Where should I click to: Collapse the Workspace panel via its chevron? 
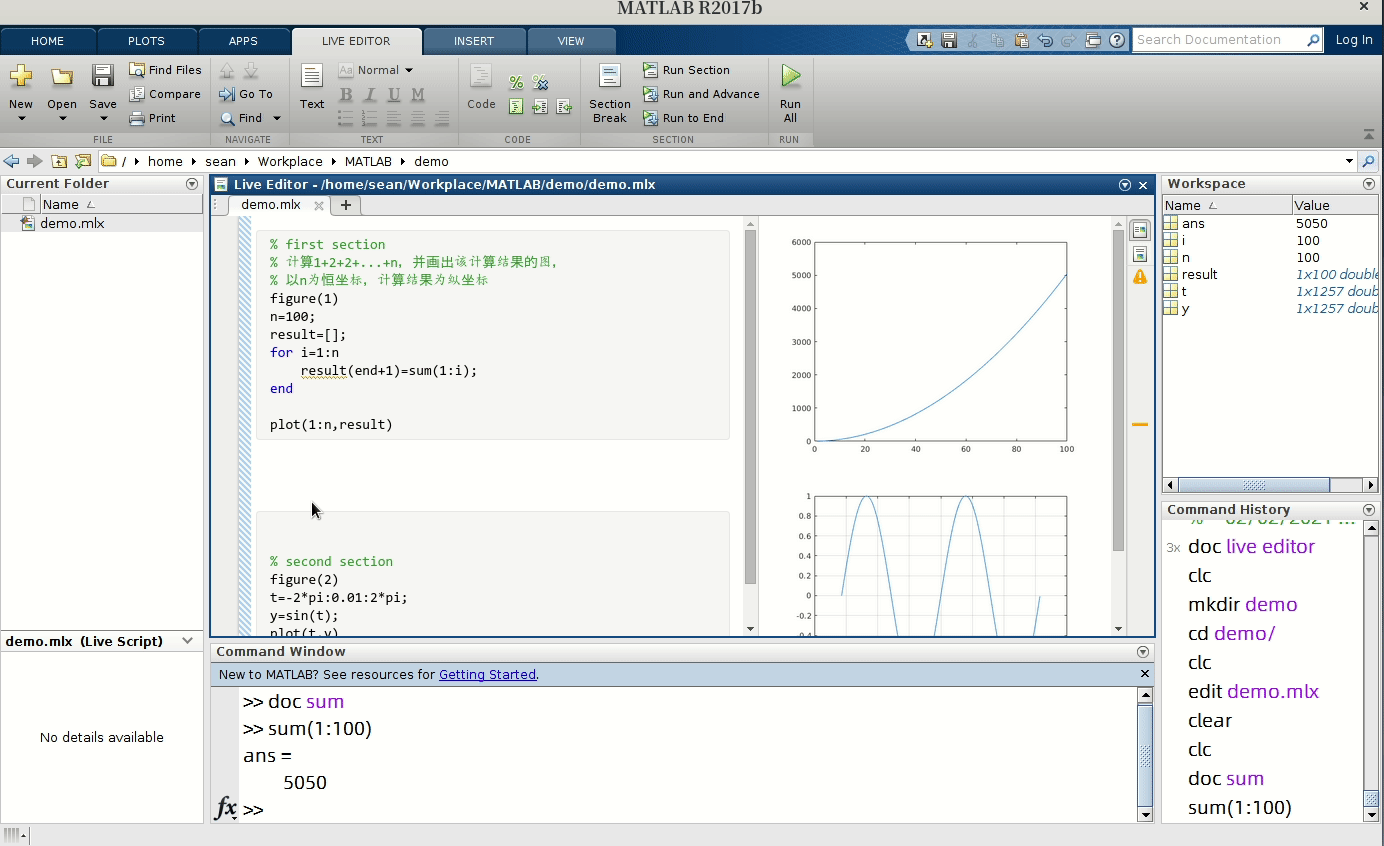point(1368,184)
